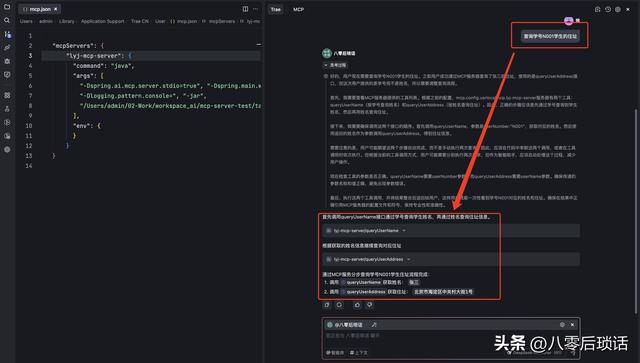Click the first button at the input's bottom left
Viewport: 640px width, 363px height.
coord(335,352)
